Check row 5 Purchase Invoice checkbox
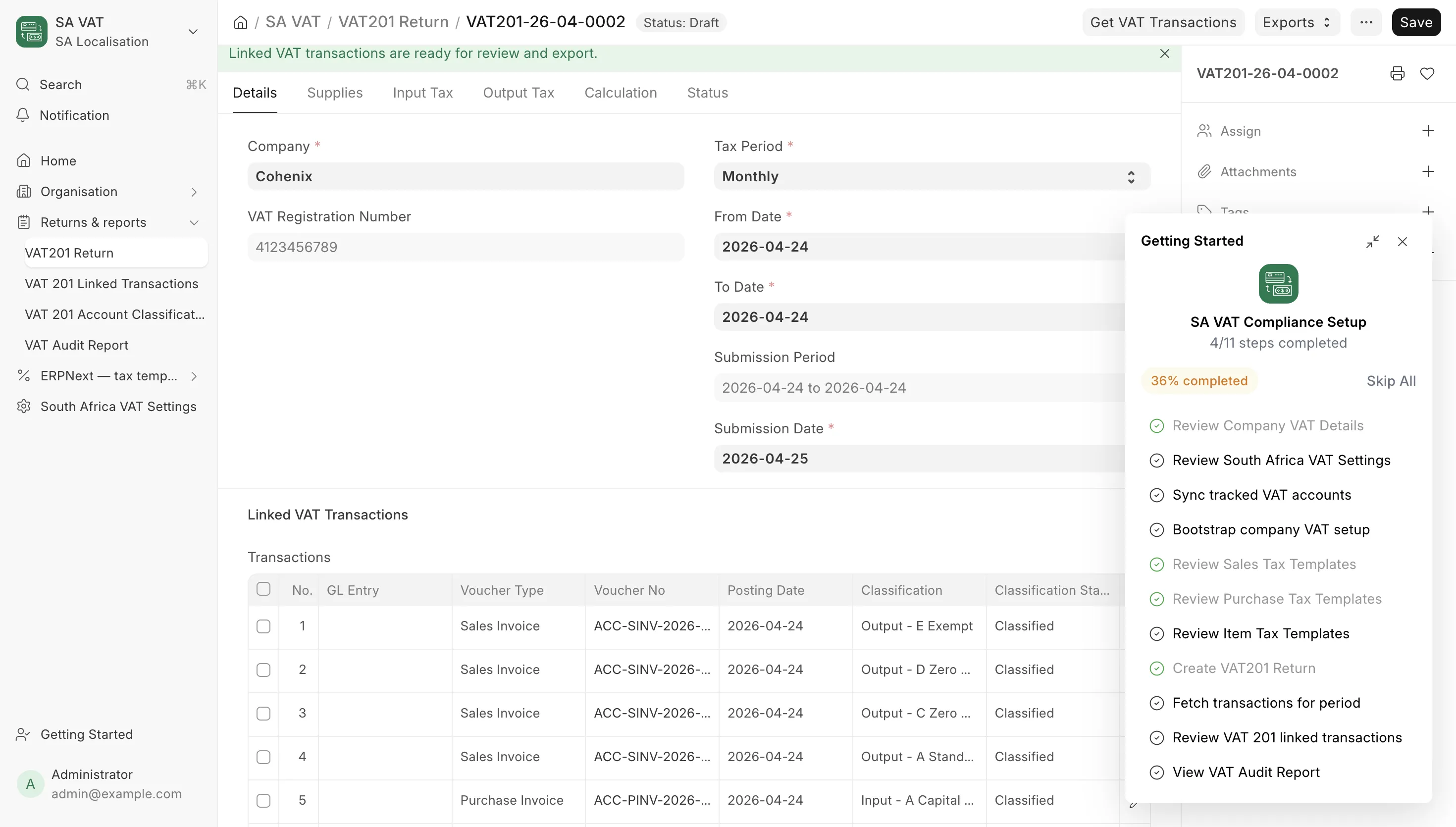The height and width of the screenshot is (827, 1456). pos(263,801)
